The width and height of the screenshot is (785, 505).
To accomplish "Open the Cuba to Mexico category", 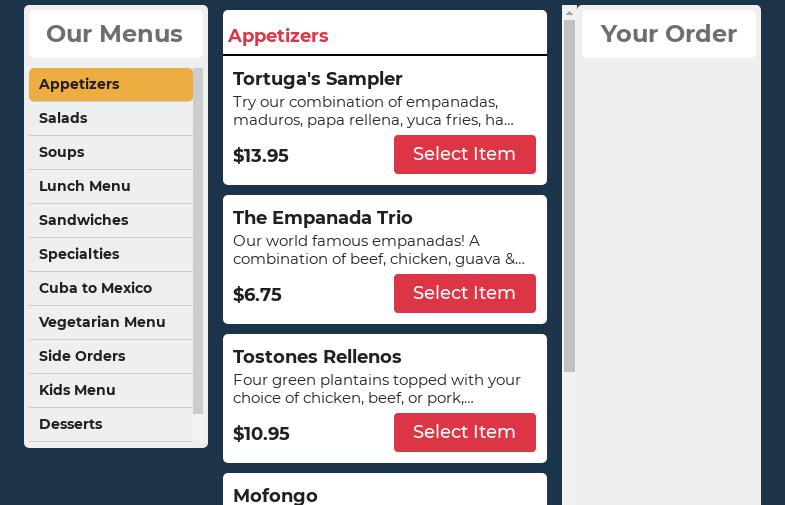I will [110, 289].
